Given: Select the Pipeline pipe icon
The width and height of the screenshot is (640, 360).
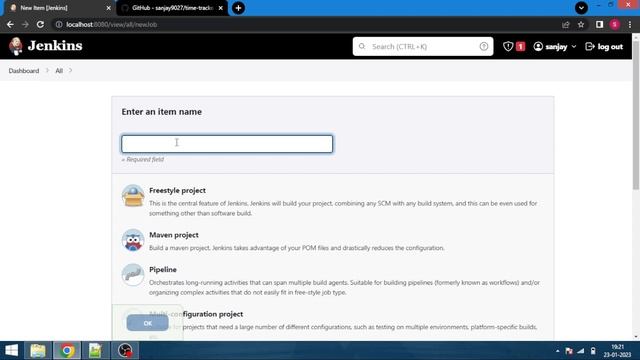Looking at the screenshot, I should tap(133, 275).
